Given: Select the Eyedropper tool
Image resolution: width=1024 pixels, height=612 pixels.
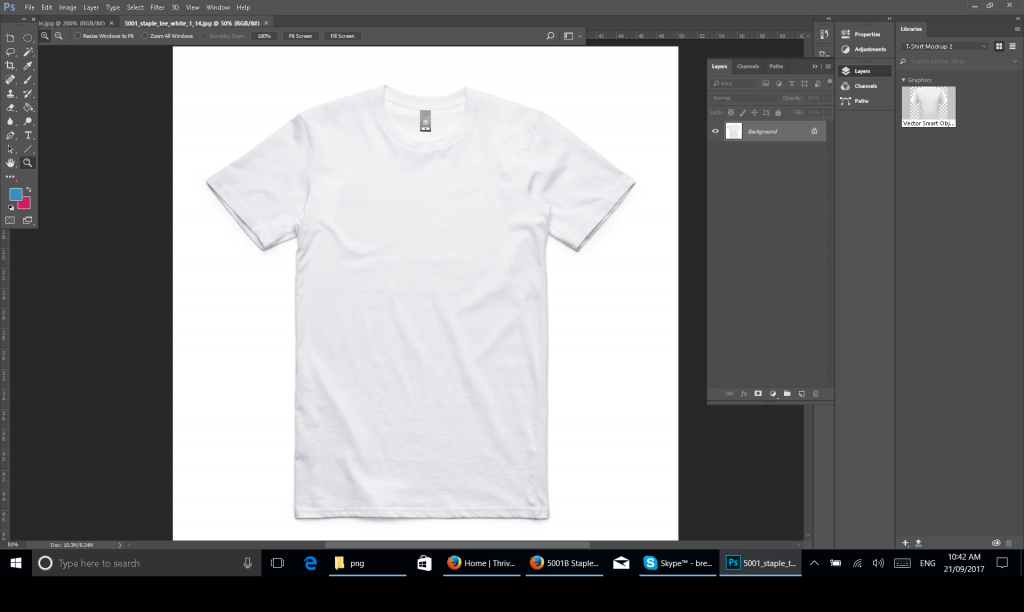Looking at the screenshot, I should tap(28, 66).
